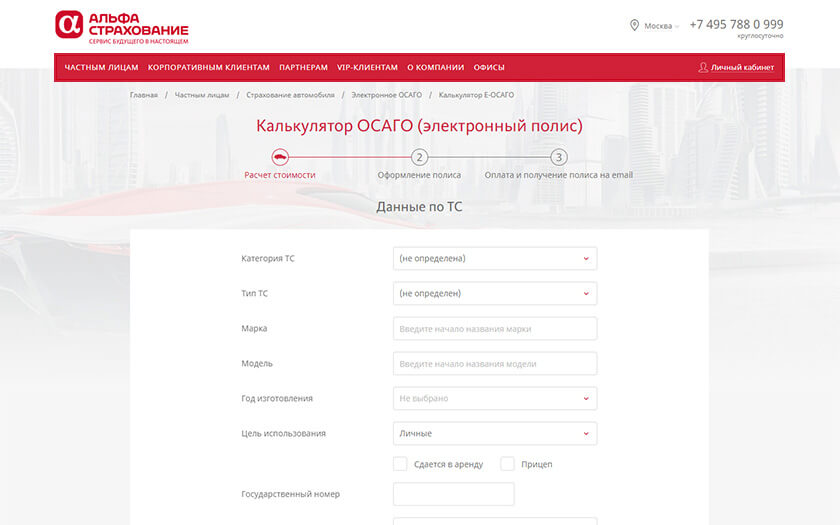840x525 pixels.
Task: Click the location pin icon near Москва
Action: coord(634,25)
